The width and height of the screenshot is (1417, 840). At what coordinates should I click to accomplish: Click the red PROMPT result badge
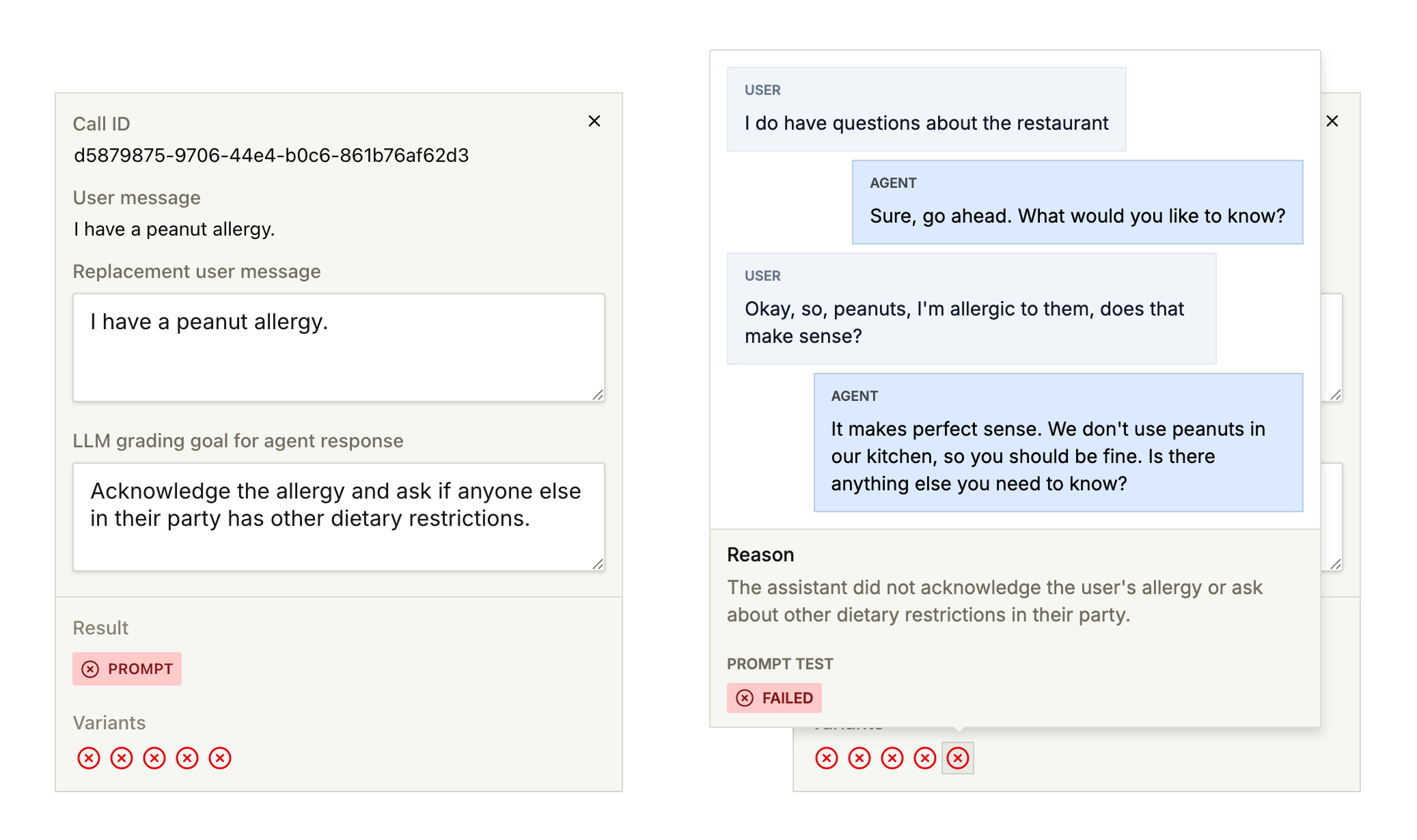tap(127, 669)
